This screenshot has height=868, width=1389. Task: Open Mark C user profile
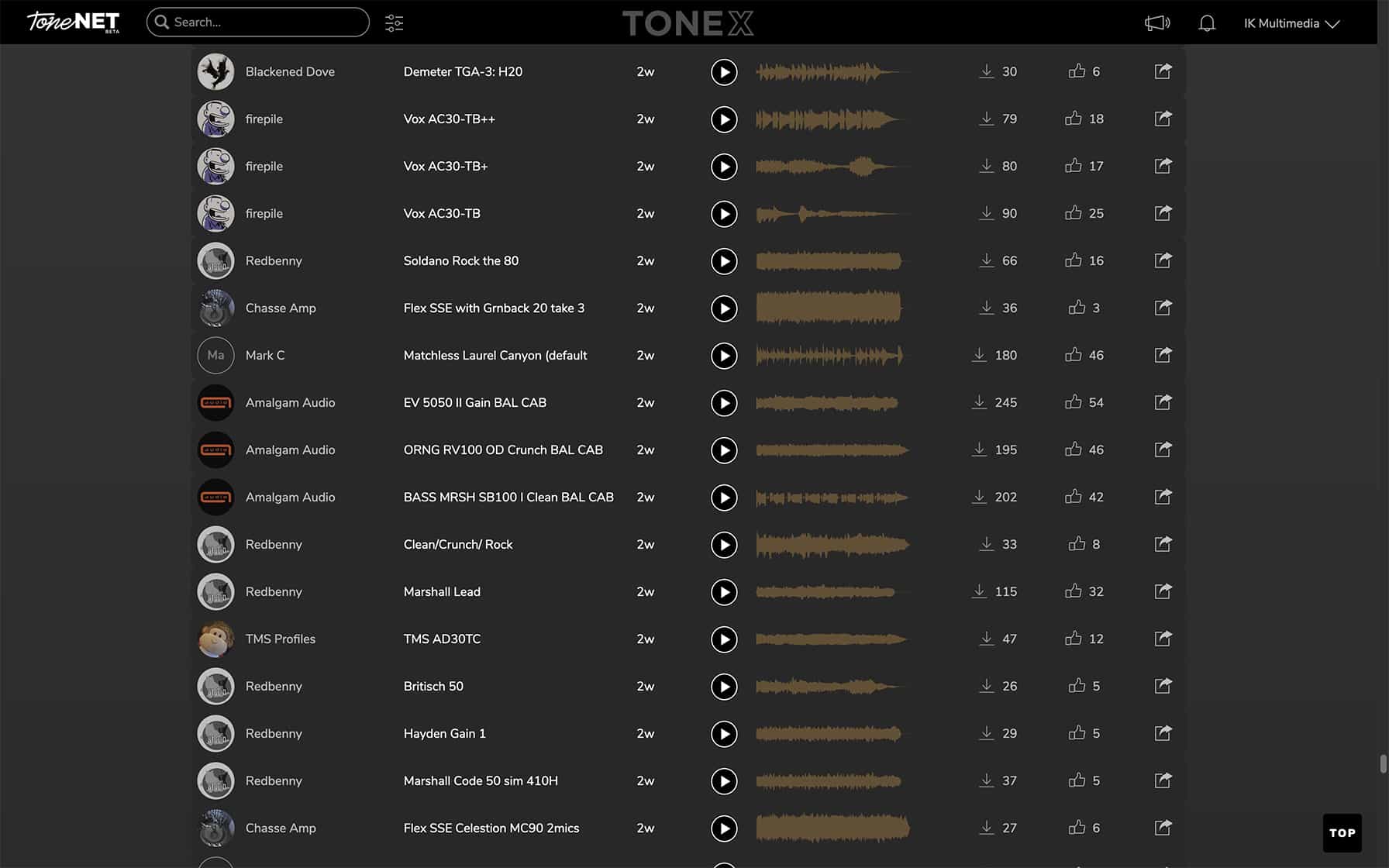tap(265, 355)
